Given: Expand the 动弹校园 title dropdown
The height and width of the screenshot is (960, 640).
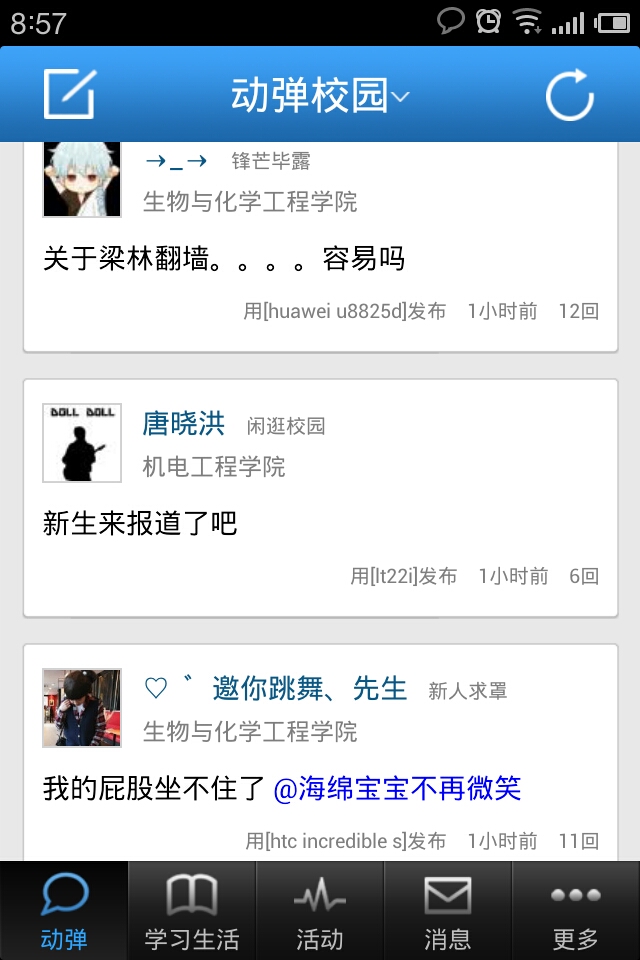Looking at the screenshot, I should click(x=320, y=96).
